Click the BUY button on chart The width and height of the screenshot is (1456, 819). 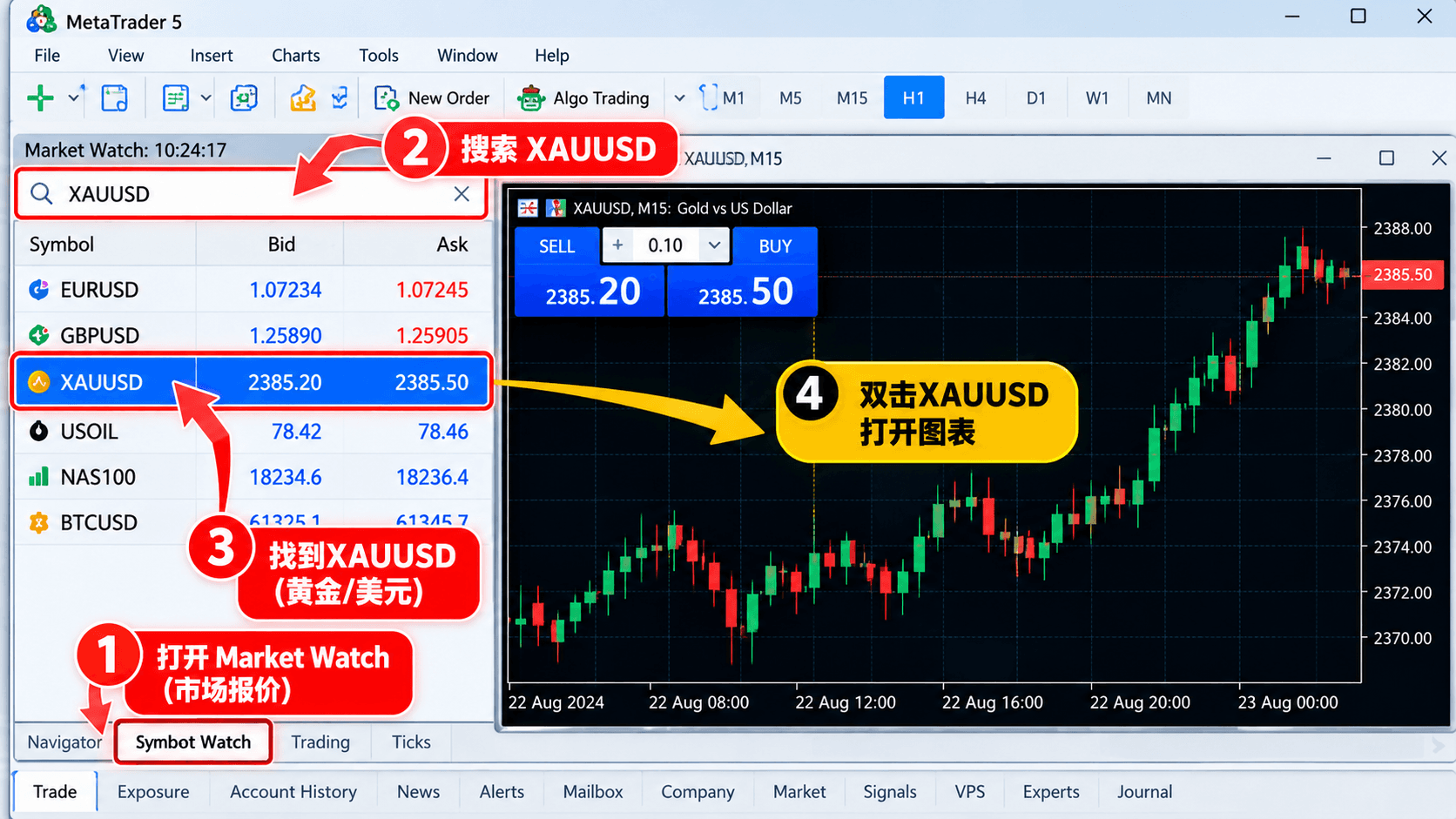pos(775,246)
